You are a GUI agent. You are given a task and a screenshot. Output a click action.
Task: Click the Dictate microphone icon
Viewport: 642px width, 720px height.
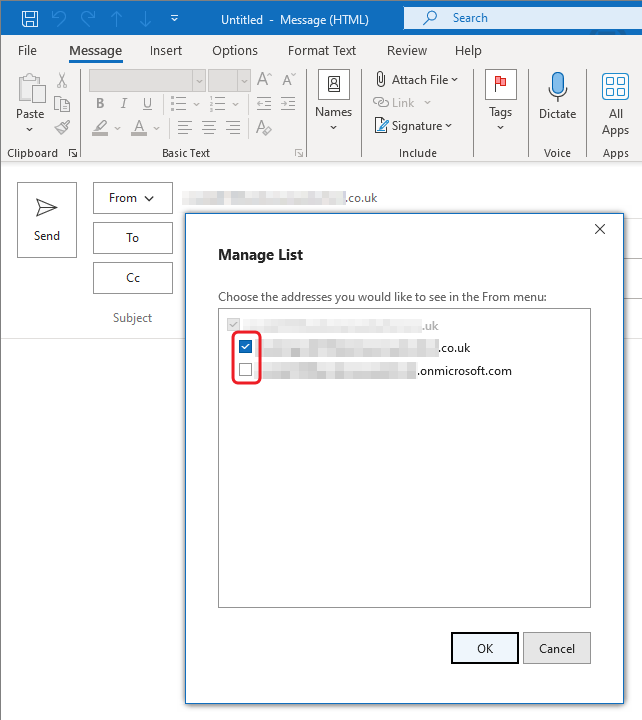coord(558,87)
